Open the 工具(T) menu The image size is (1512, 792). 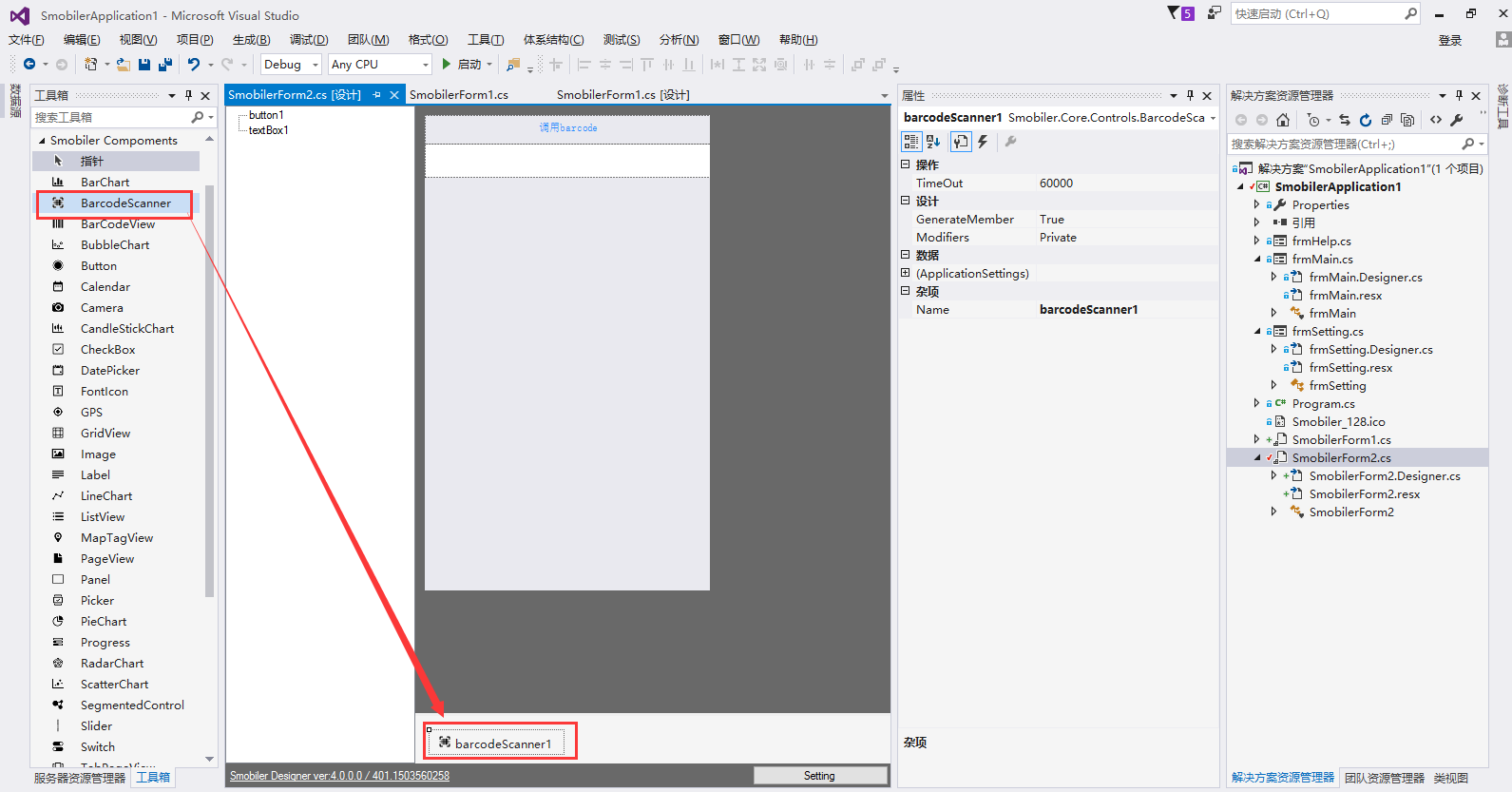[486, 39]
